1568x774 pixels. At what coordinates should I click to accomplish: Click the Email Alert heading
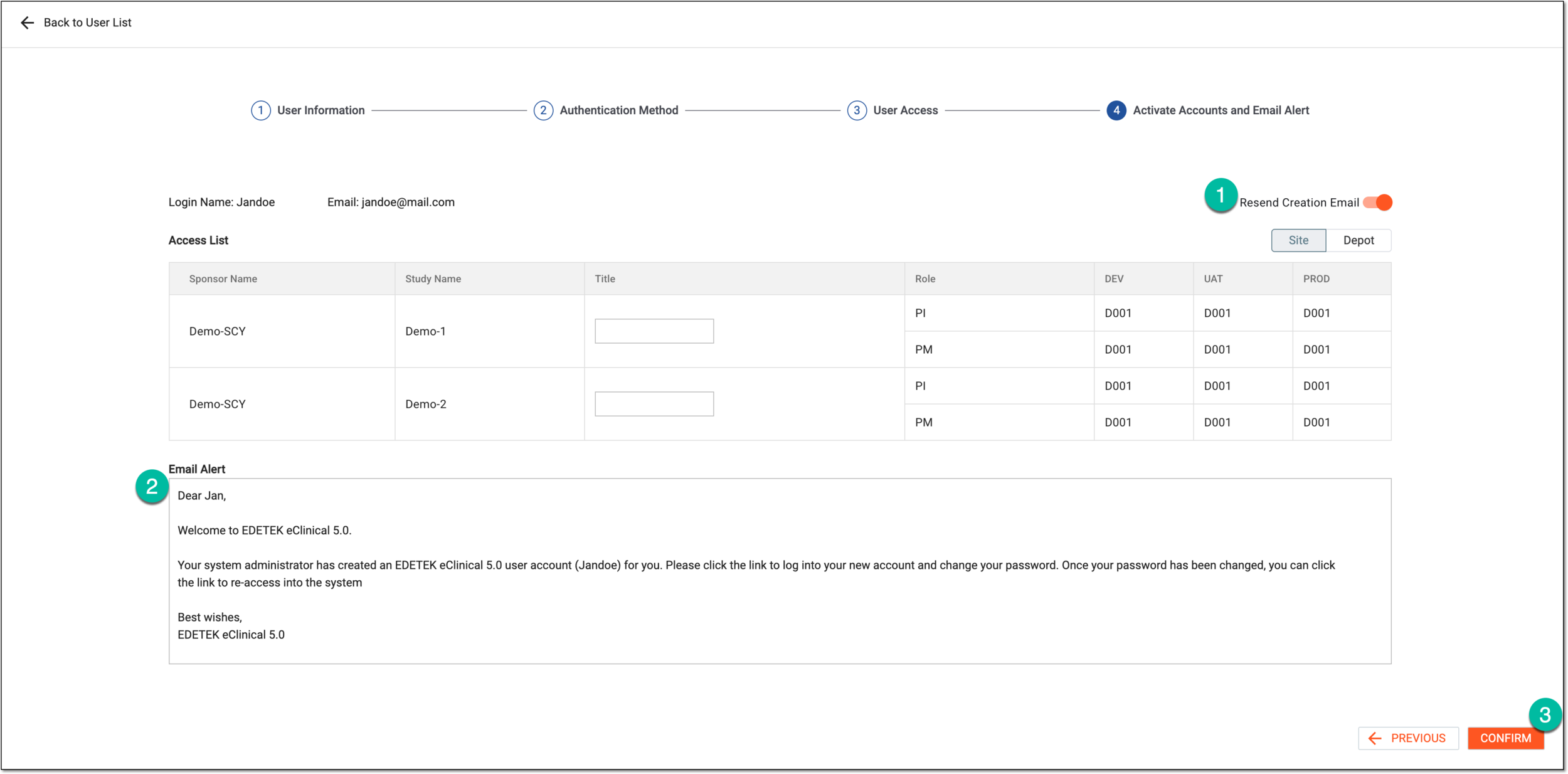[x=197, y=469]
